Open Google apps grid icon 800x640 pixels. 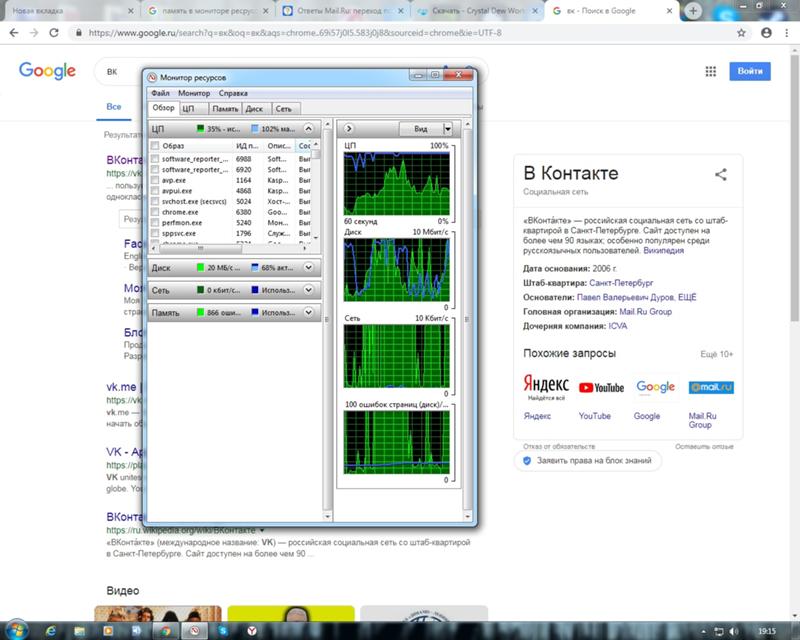(710, 71)
